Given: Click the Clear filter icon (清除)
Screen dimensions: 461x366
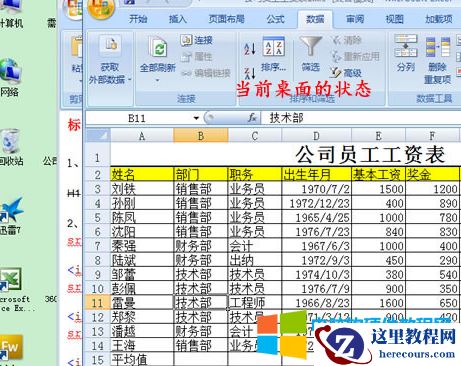Looking at the screenshot, I should (x=338, y=40).
